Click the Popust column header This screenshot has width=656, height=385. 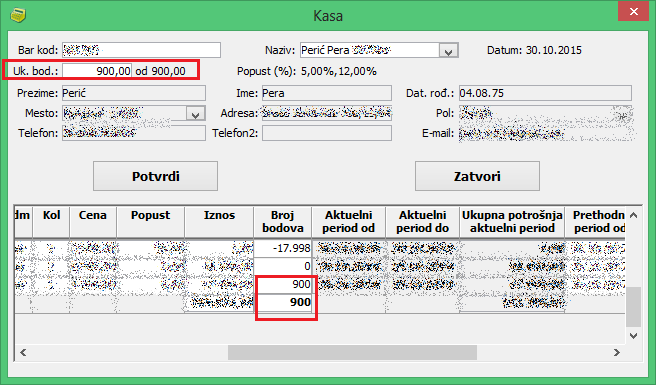point(150,222)
